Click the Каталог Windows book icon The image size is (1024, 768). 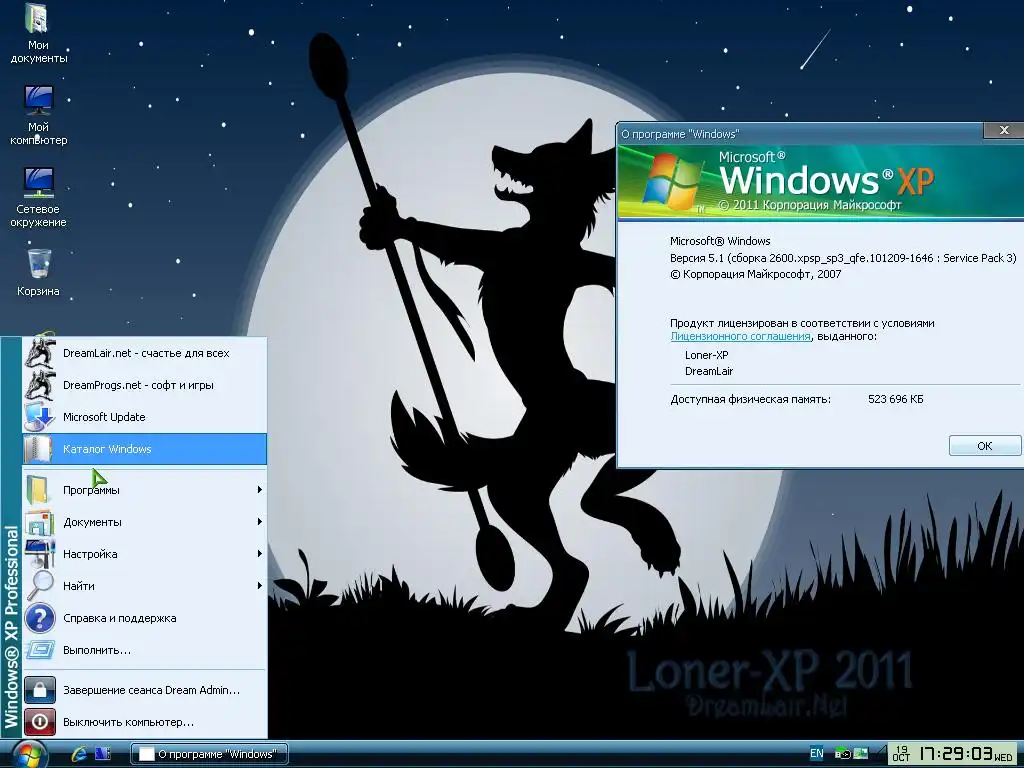(38, 449)
